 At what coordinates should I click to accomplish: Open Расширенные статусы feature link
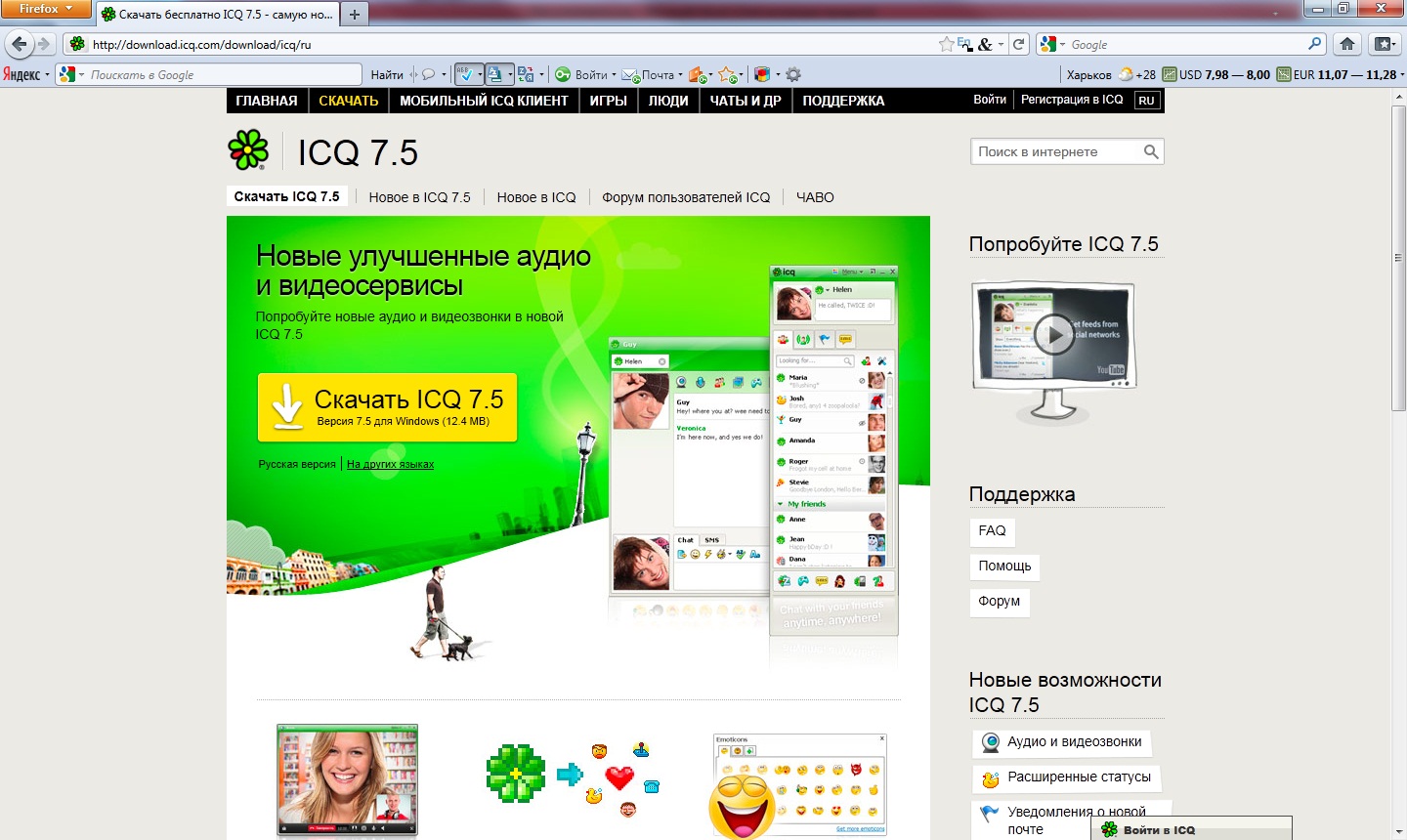coord(1066,777)
